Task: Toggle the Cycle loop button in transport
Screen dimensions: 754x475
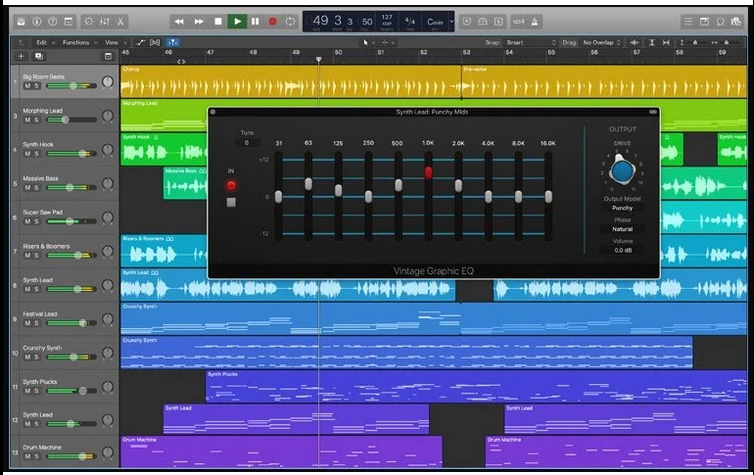Action: 290,20
